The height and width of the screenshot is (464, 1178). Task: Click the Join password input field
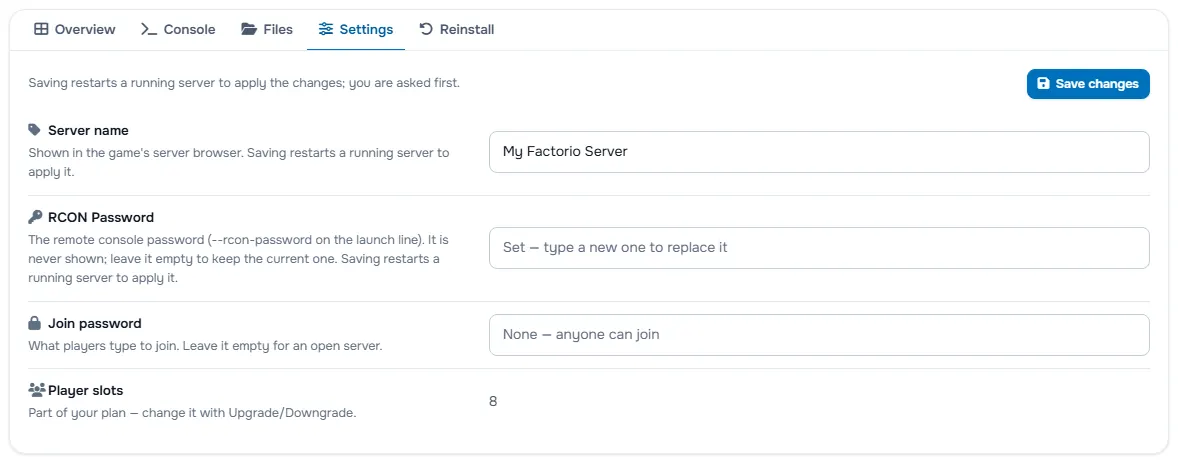[x=819, y=335]
